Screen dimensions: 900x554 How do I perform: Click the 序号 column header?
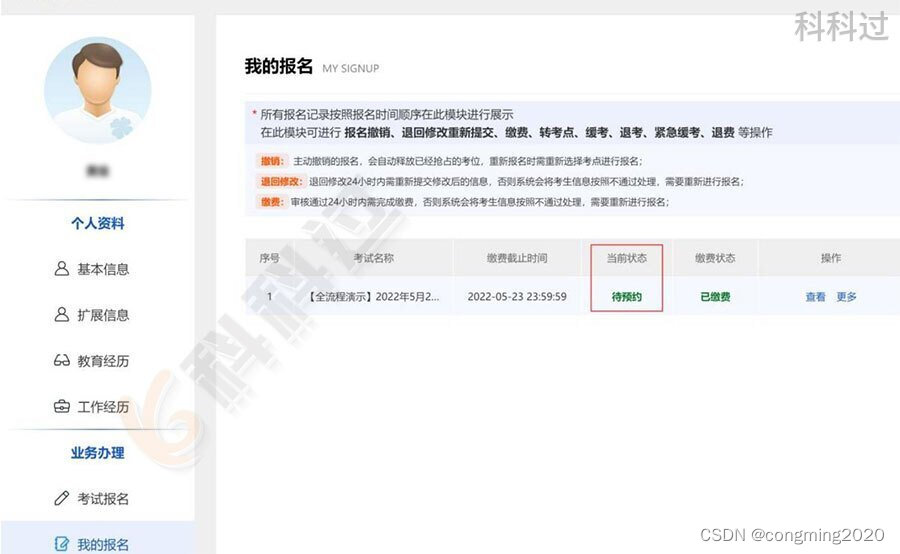coord(269,258)
